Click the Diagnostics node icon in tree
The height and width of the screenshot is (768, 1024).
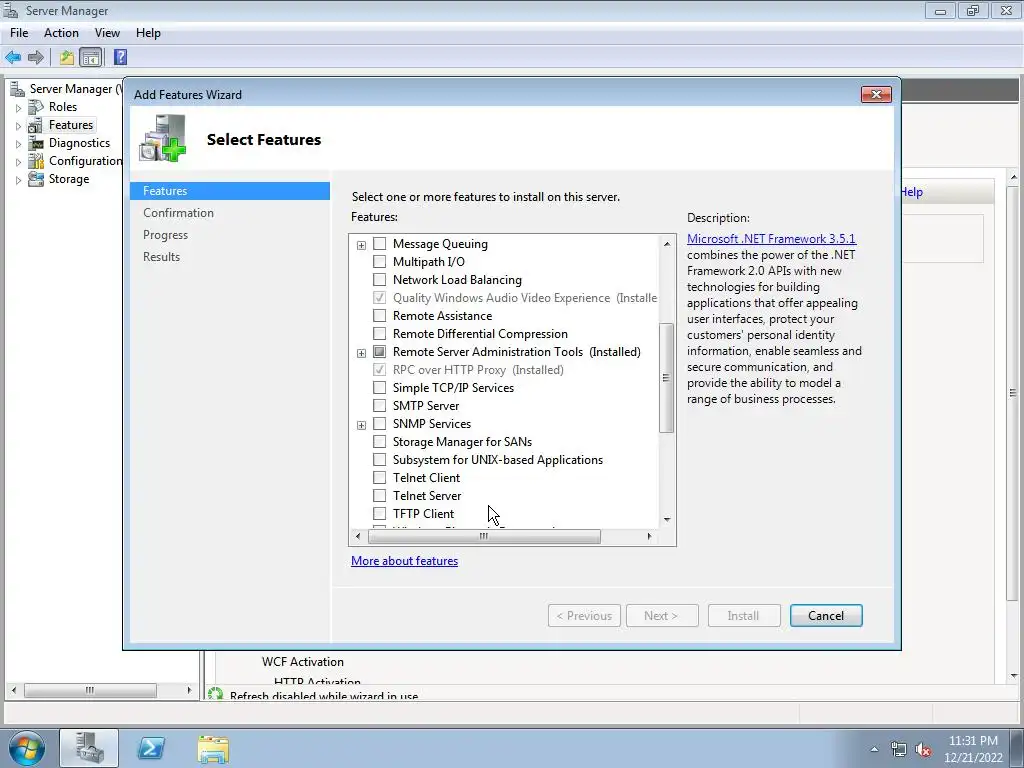click(x=35, y=143)
